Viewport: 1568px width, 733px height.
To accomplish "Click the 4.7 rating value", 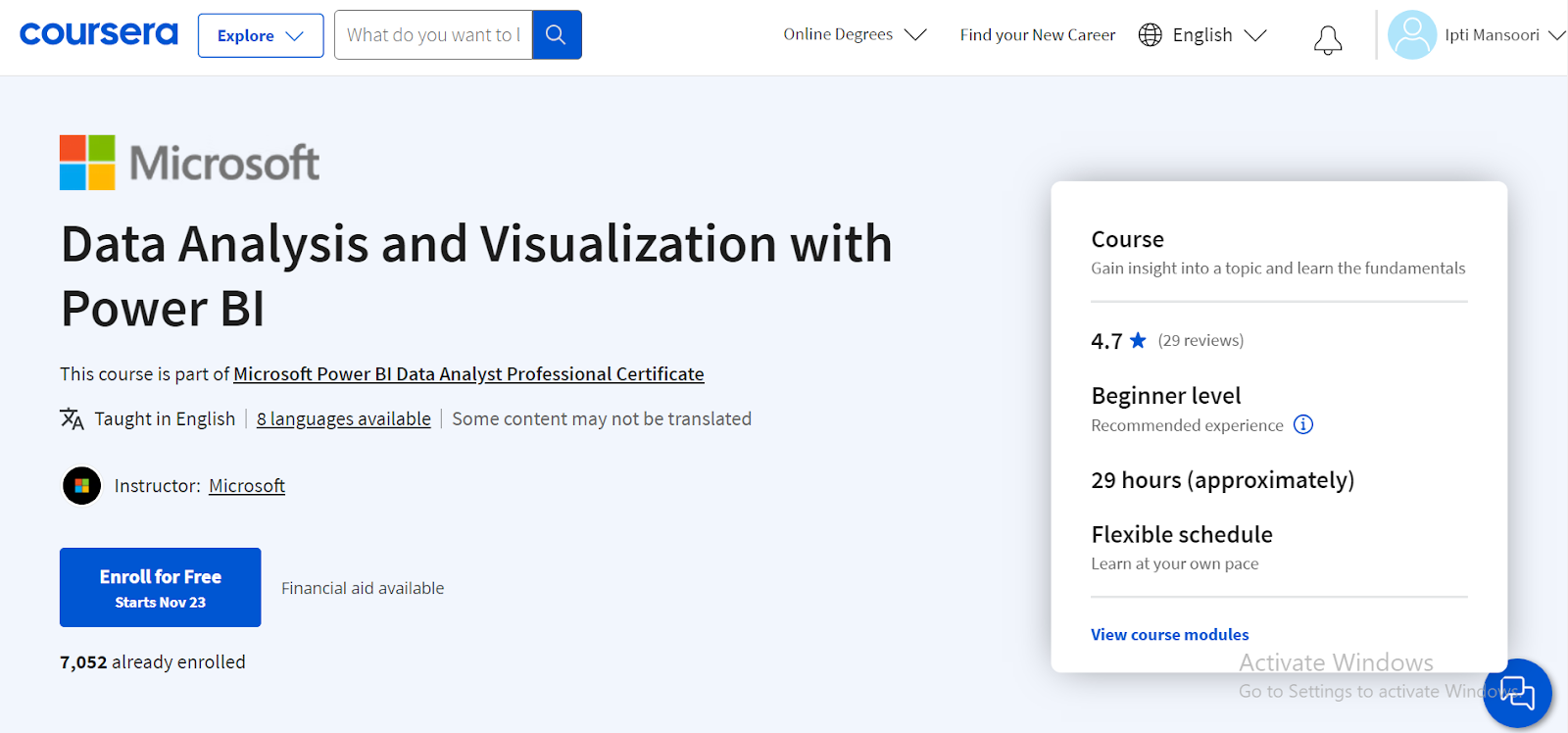I will pos(1106,341).
